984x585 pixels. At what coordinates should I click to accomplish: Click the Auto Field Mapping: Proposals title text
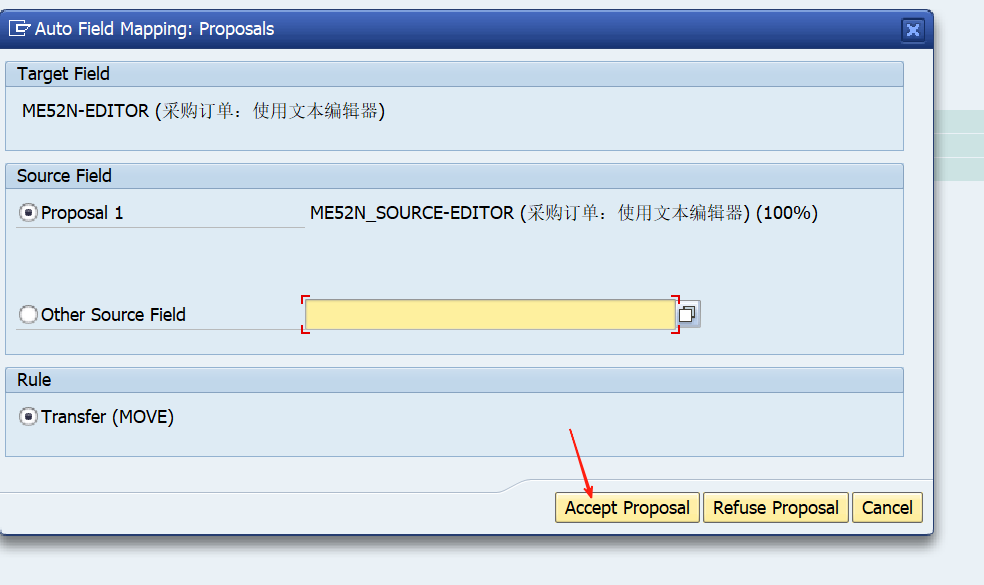154,29
